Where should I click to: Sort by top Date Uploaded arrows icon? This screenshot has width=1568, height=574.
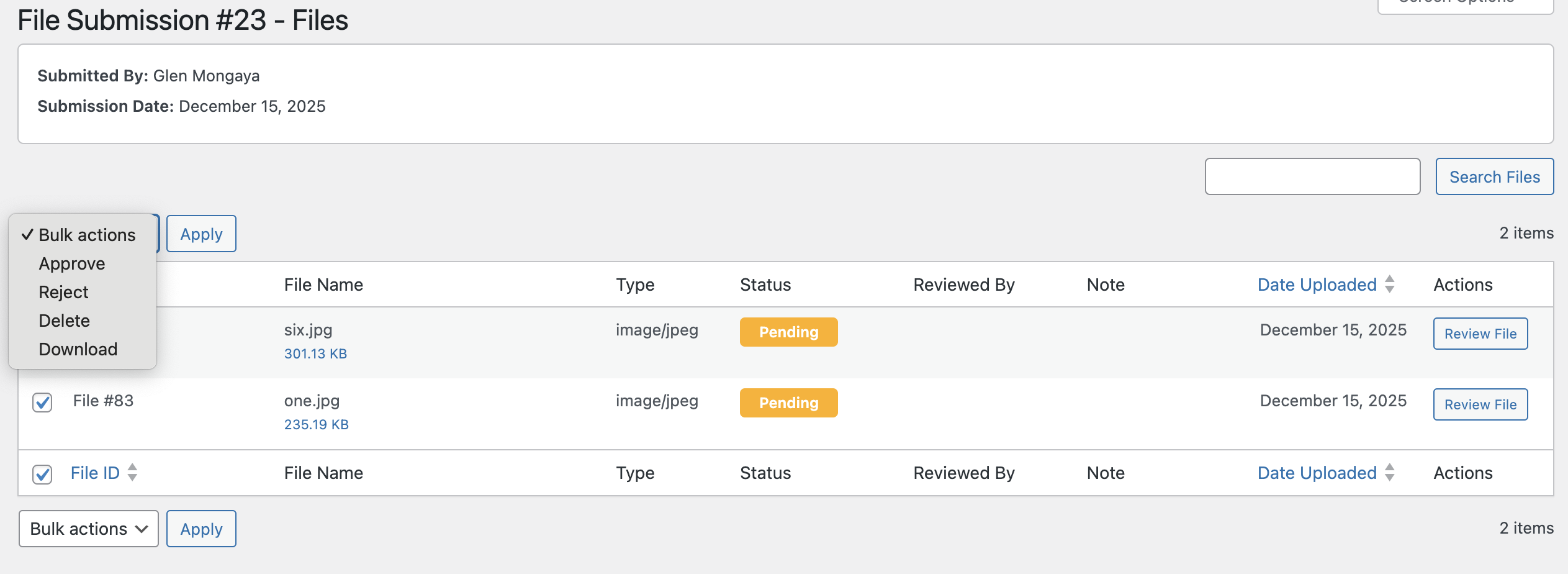pos(1390,285)
